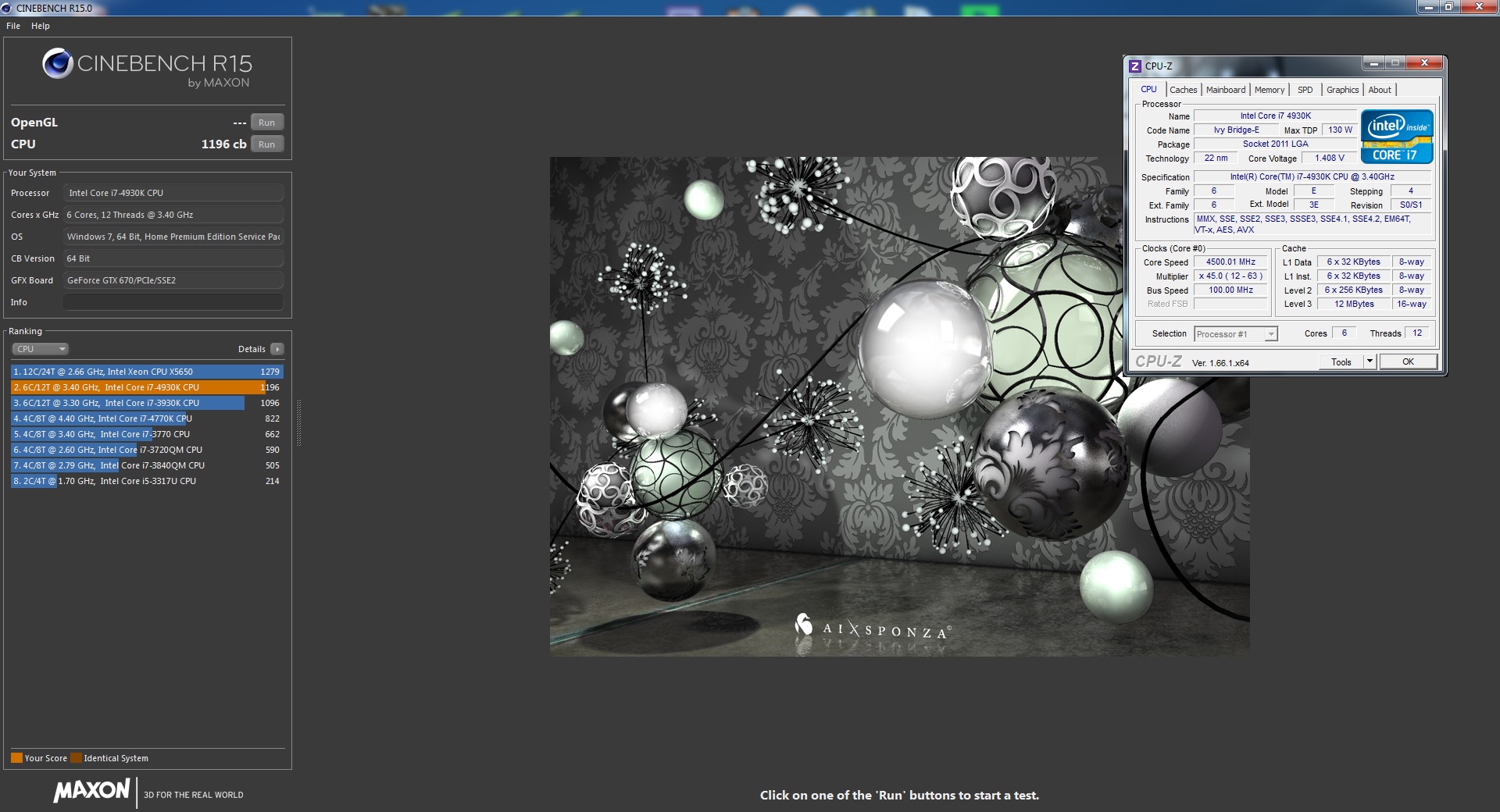Open the Processor #1 selection dropdown

pos(1235,334)
